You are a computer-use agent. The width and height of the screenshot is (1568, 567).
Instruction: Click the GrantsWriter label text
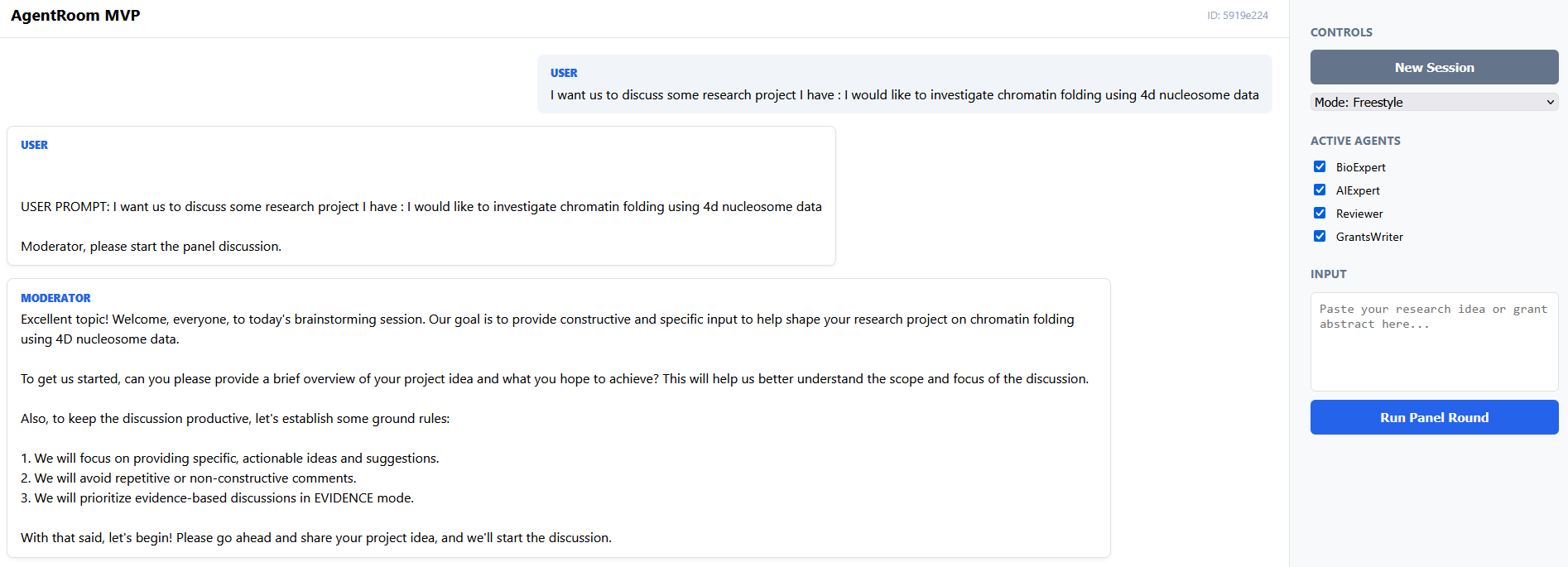coord(1369,237)
